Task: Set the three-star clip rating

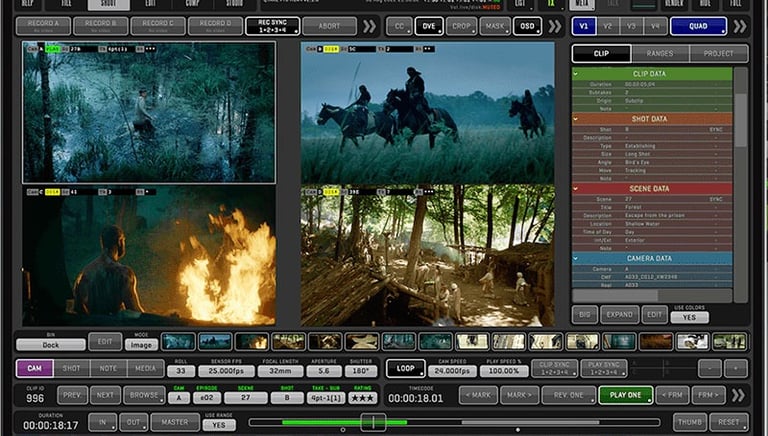Action: click(363, 398)
